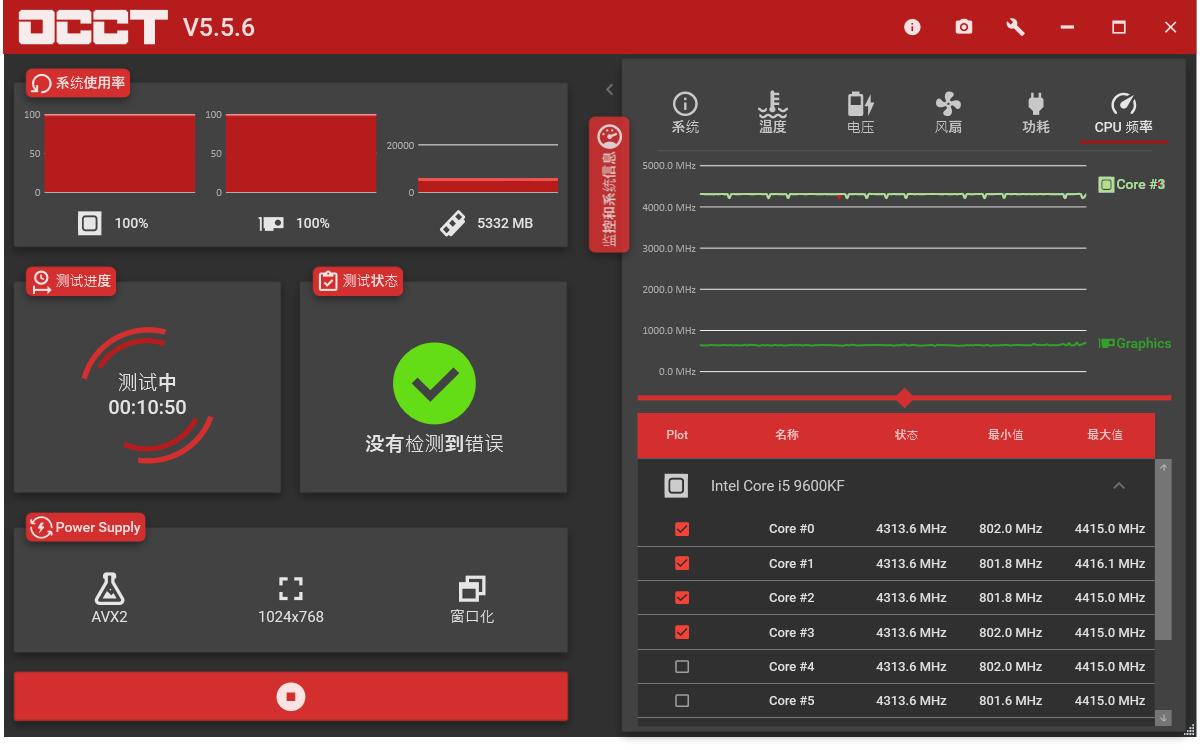Click the test timer 00:10:50

pos(147,407)
